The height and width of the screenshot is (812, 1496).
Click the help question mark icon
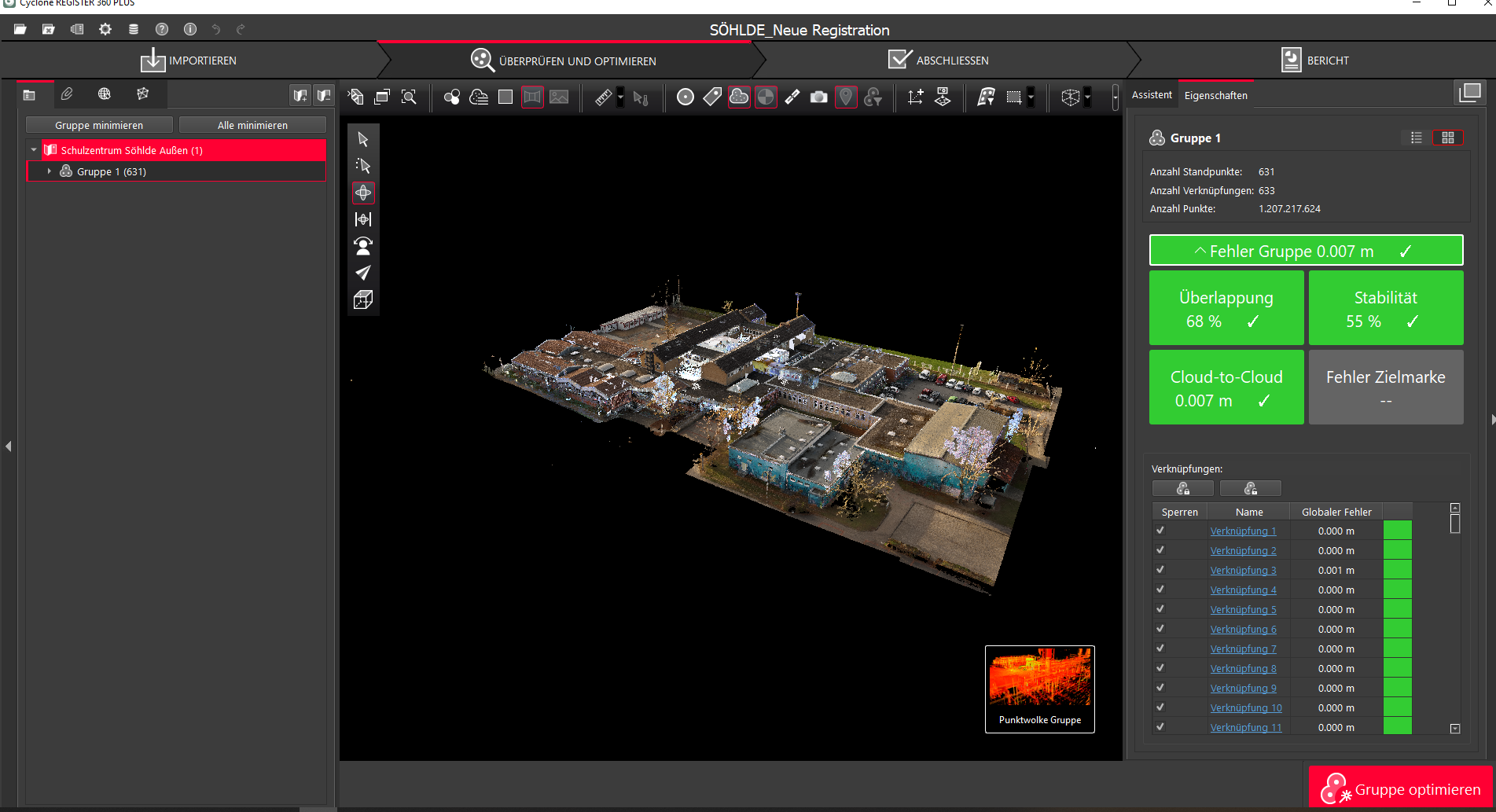(x=162, y=29)
